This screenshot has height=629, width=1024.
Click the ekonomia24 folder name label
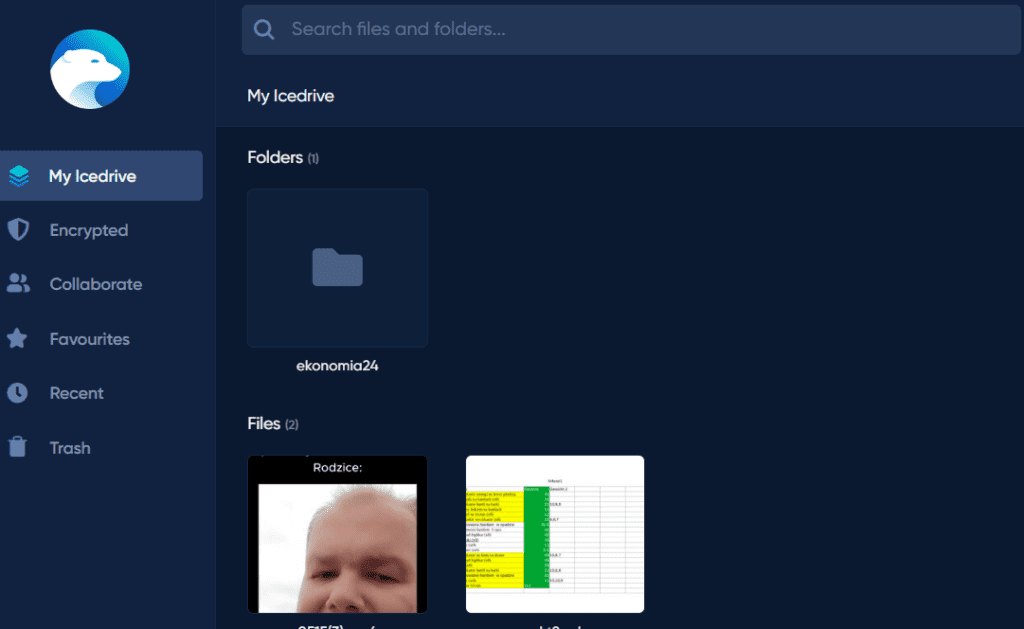337,366
